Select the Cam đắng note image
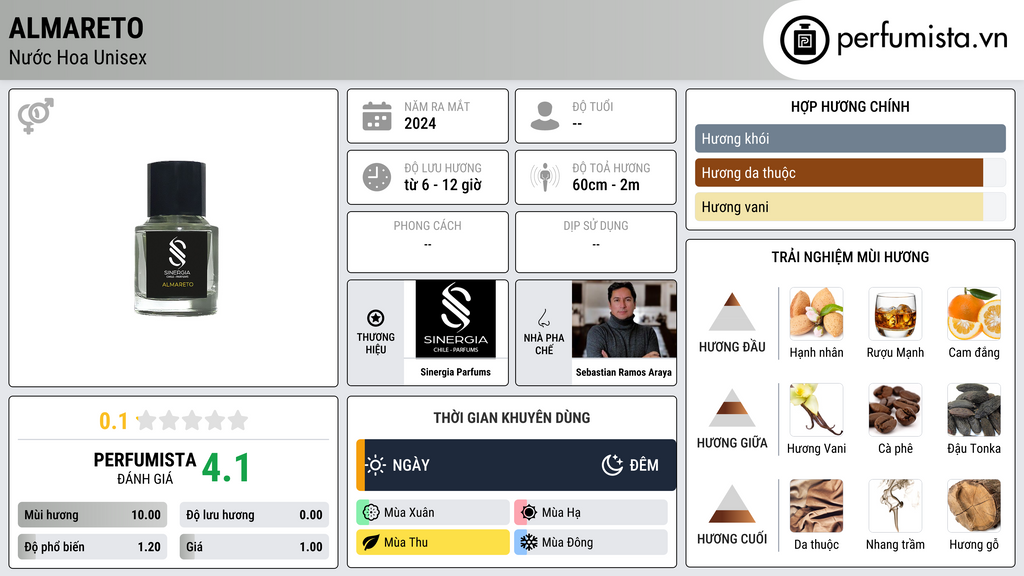Viewport: 1024px width, 576px height. [x=974, y=314]
